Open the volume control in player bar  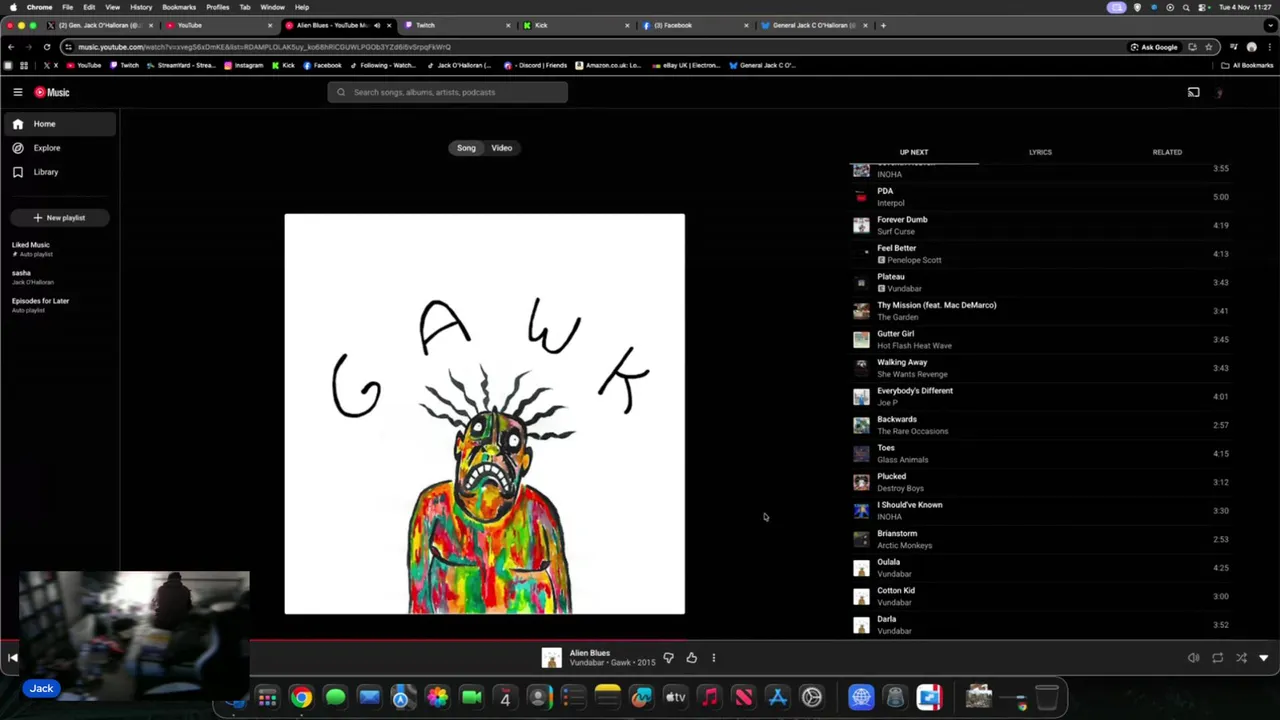pyautogui.click(x=1193, y=658)
